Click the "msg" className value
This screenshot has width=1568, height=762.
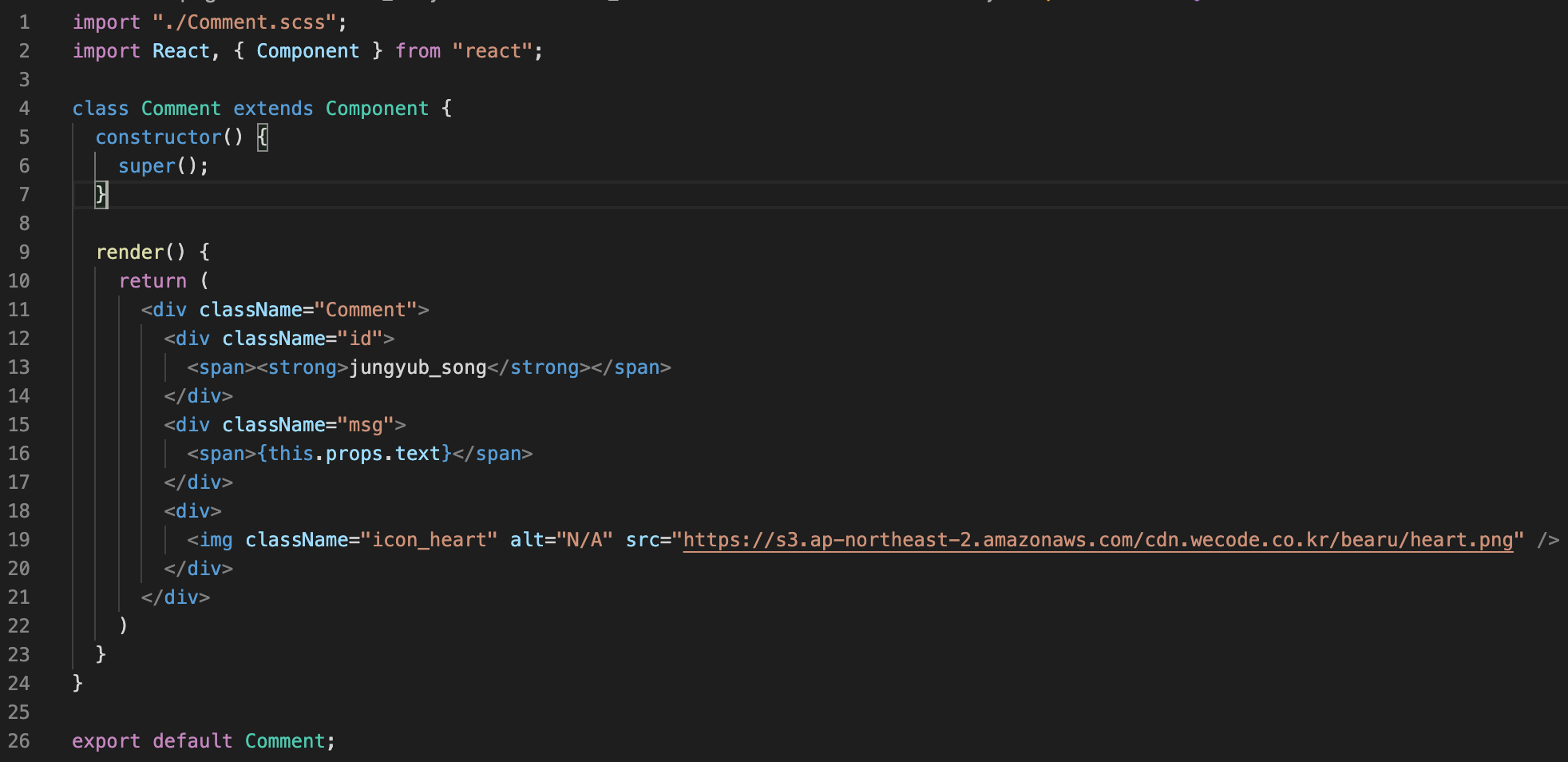366,425
